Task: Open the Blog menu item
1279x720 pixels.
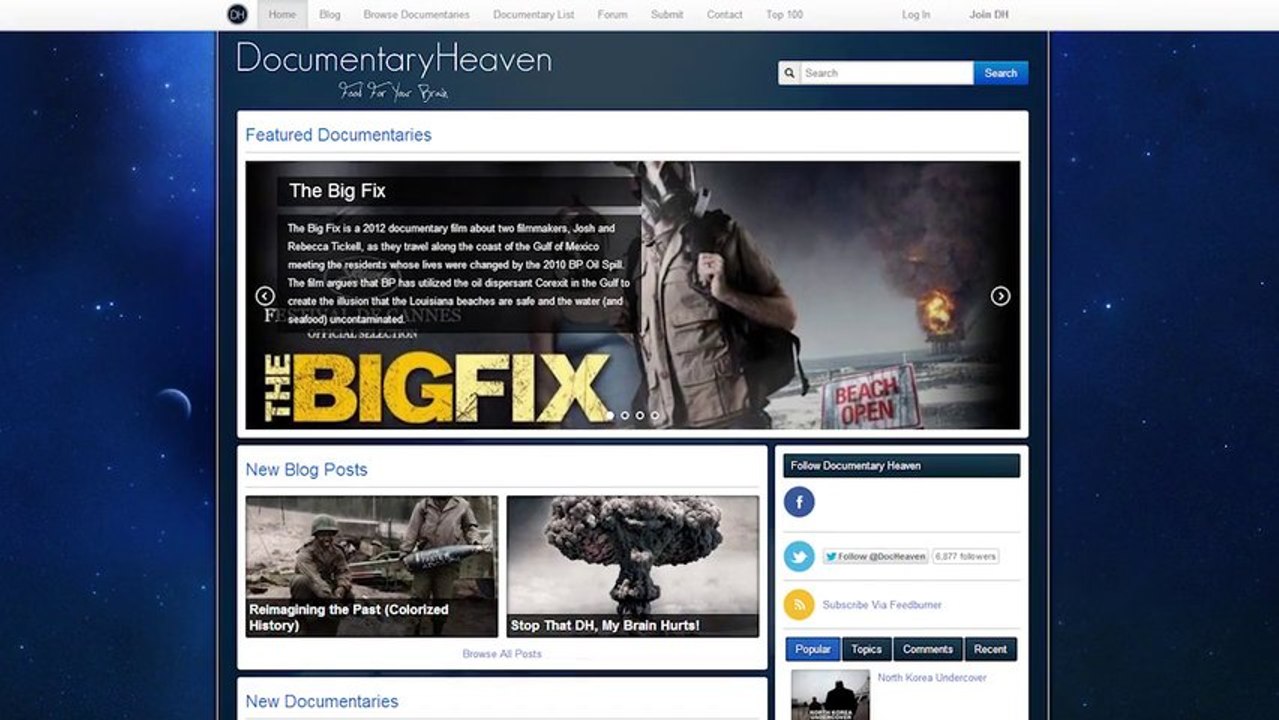Action: (330, 15)
